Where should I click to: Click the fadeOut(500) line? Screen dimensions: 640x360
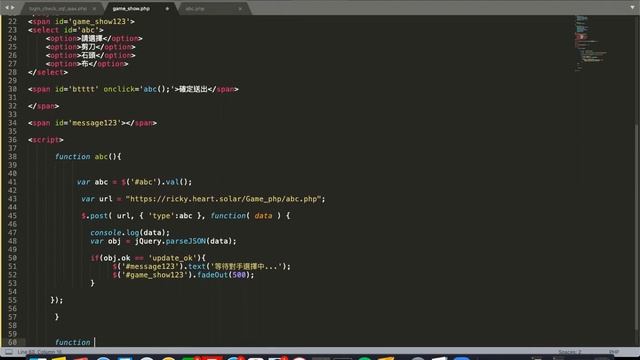tap(183, 275)
